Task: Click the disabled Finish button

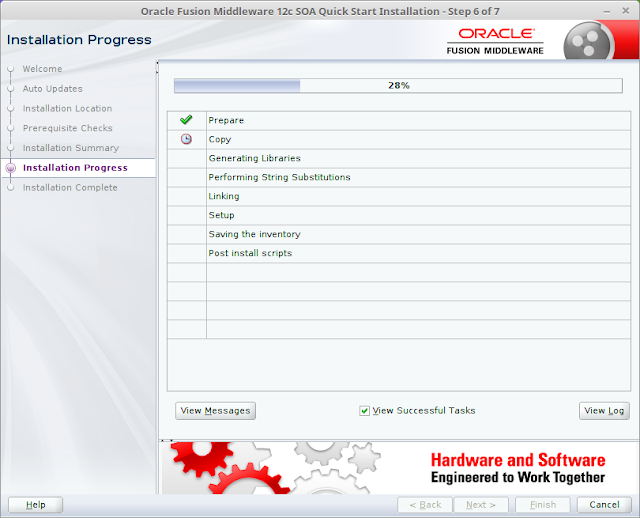Action: 542,505
